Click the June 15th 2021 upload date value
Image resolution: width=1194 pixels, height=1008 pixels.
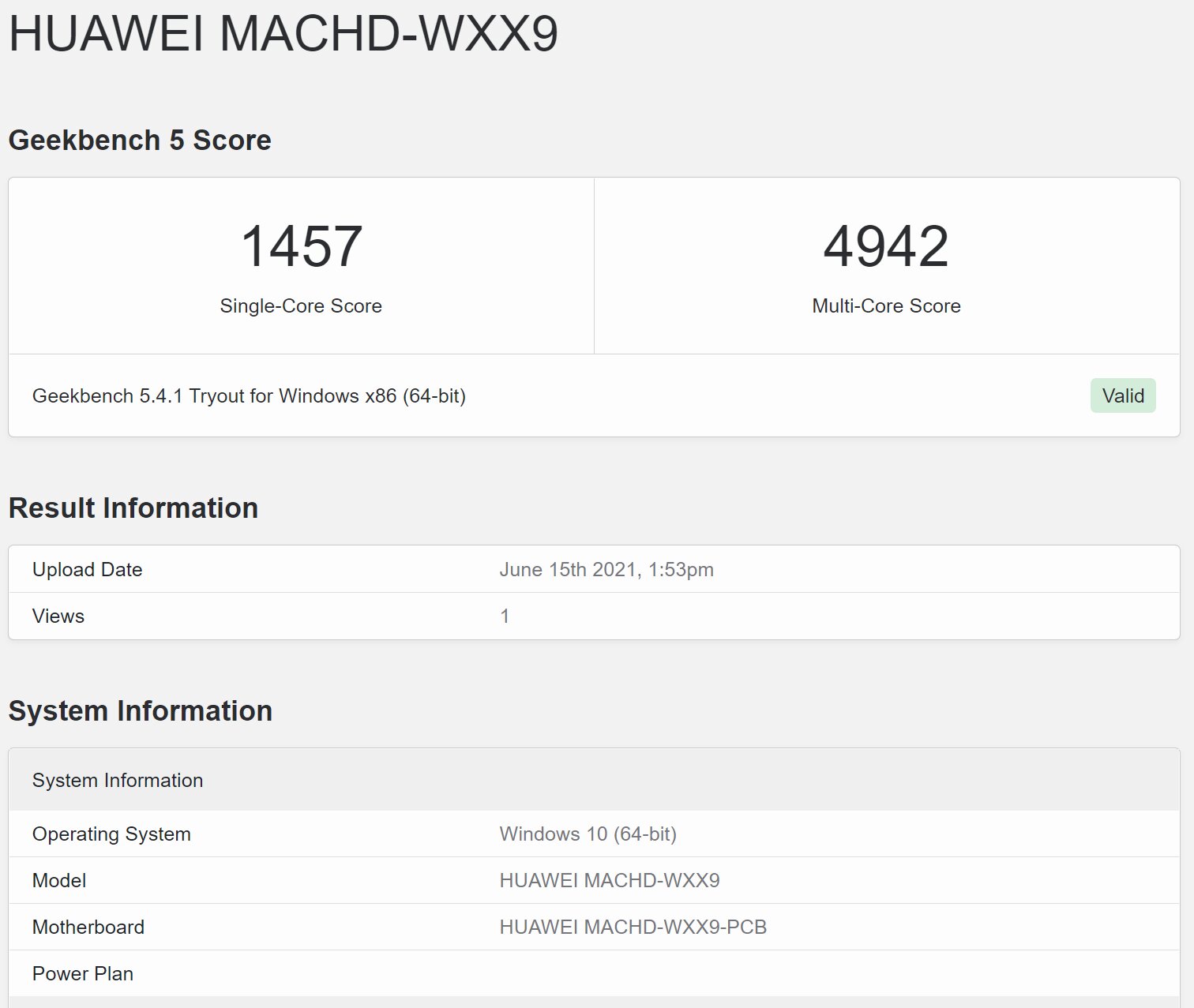[x=606, y=570]
